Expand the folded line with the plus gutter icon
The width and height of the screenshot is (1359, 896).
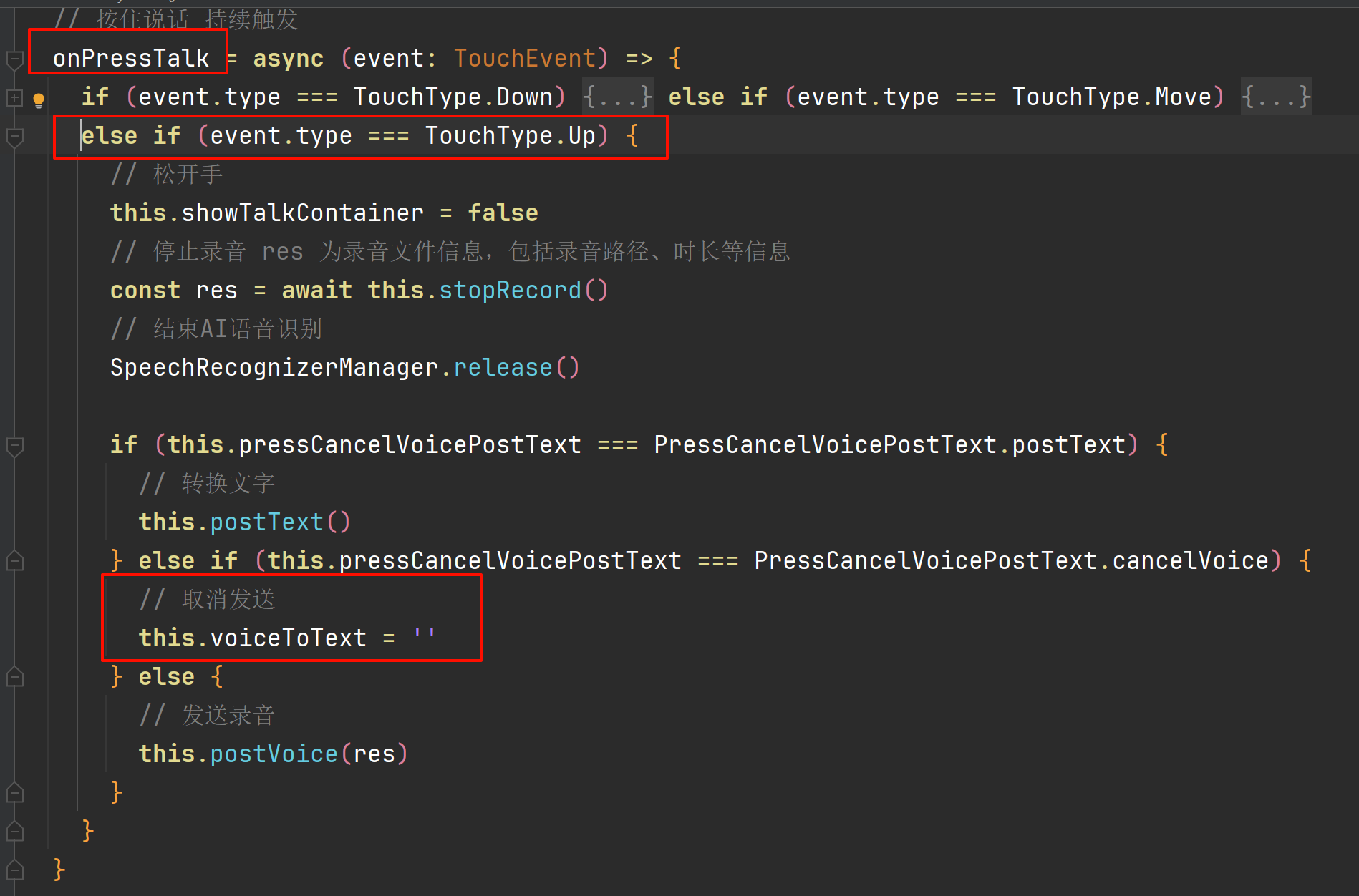14,97
